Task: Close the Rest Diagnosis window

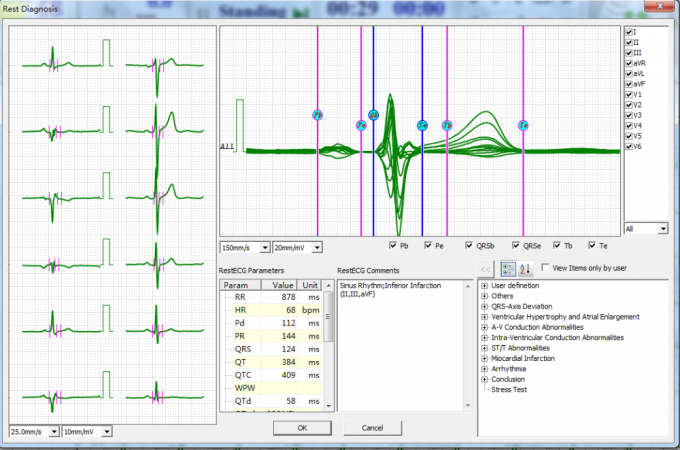Action: (x=660, y=6)
